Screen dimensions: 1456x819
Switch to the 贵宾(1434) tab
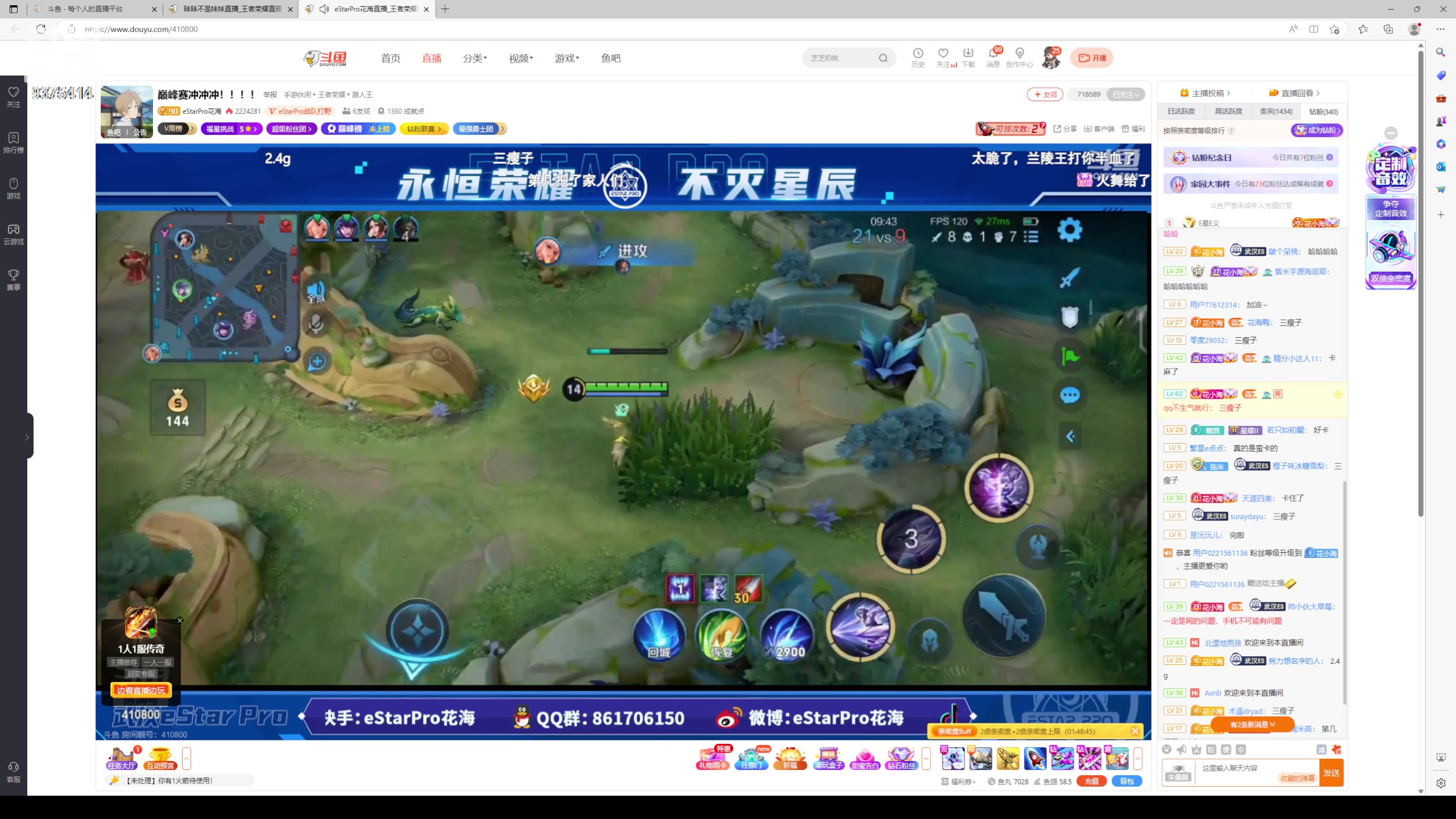[x=1276, y=111]
